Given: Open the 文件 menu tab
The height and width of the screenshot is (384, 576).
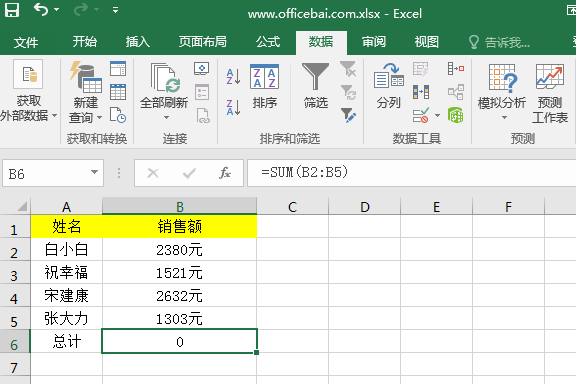Looking at the screenshot, I should (x=26, y=42).
